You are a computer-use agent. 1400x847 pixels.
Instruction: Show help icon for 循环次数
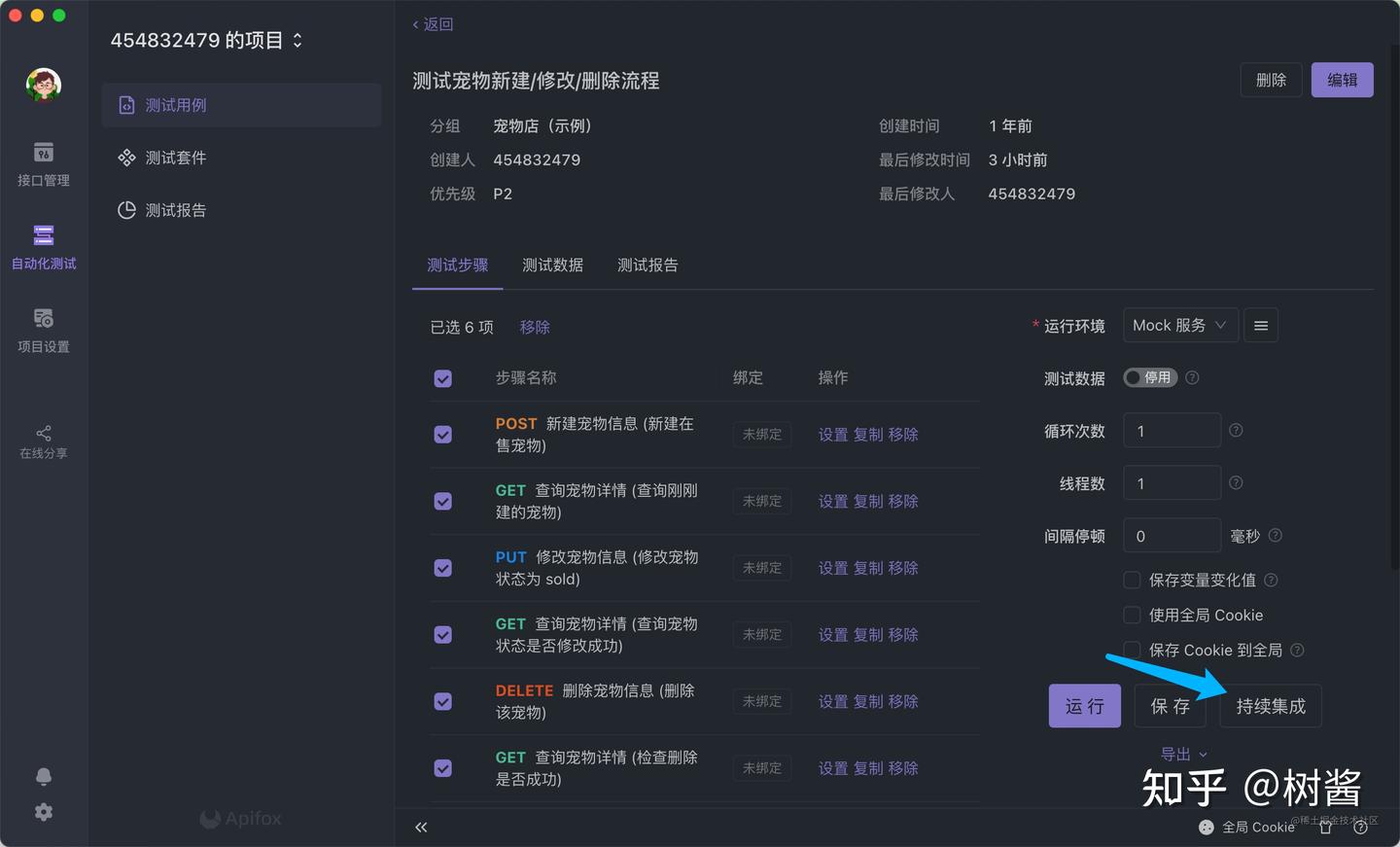[x=1236, y=430]
